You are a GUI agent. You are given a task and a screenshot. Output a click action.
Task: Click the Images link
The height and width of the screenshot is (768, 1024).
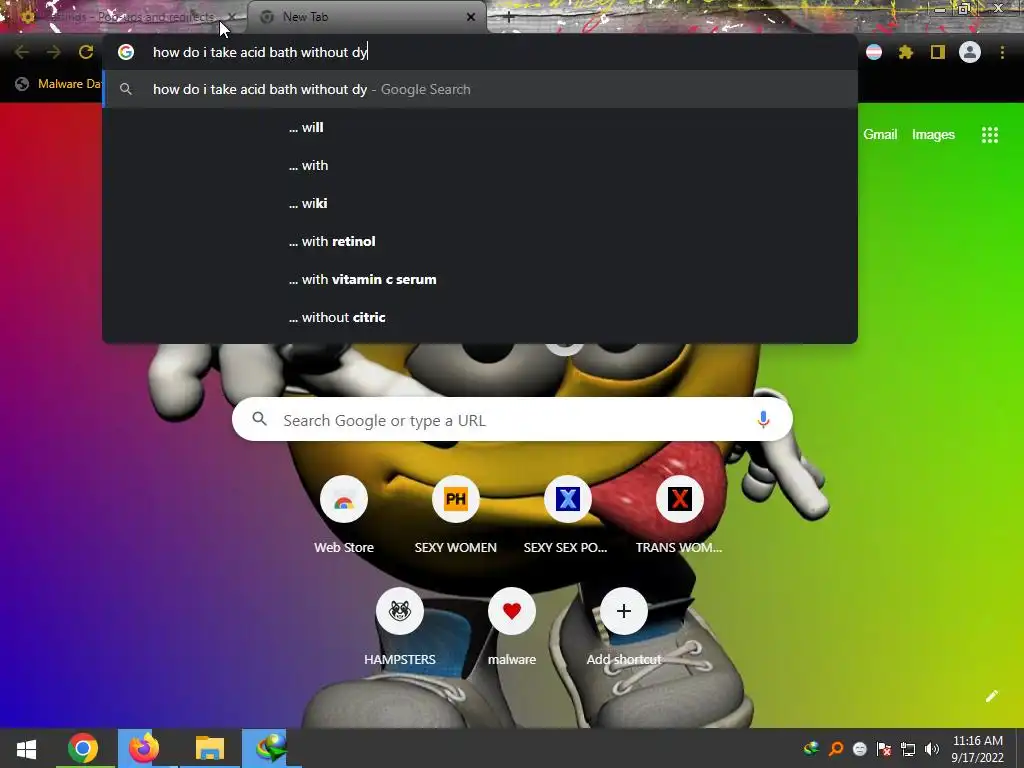click(933, 135)
